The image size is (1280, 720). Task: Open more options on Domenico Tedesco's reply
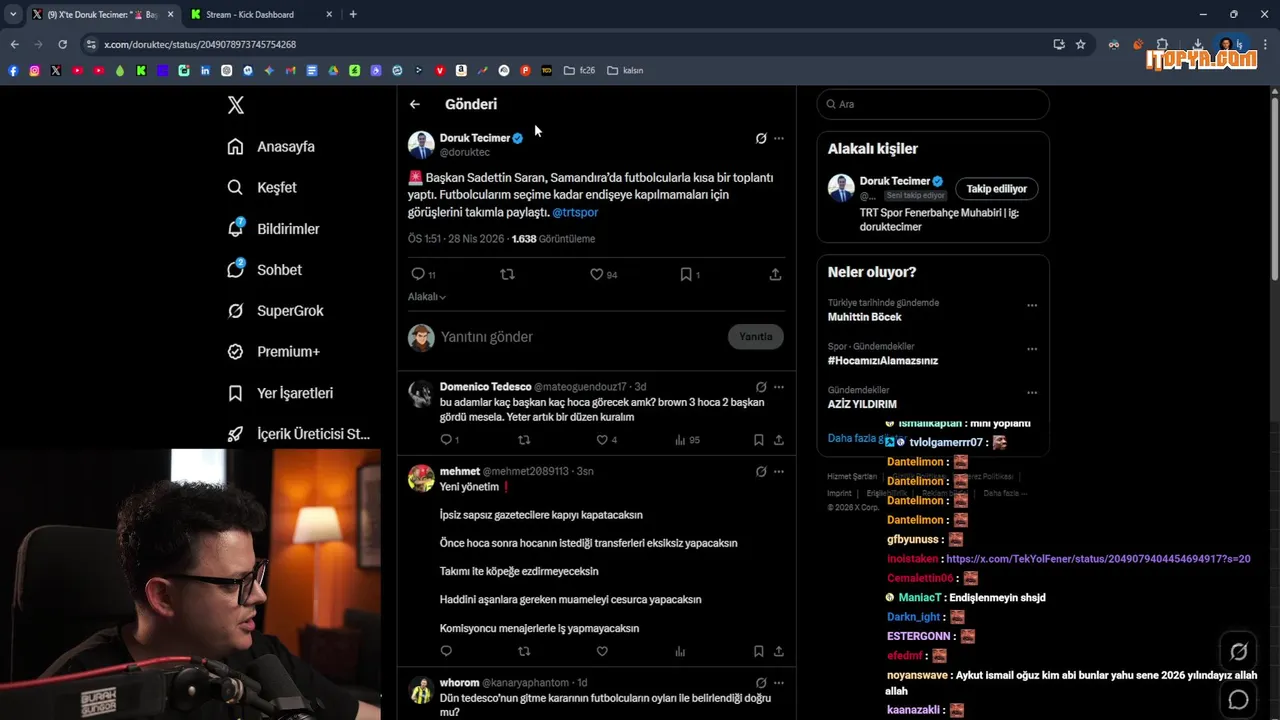(x=779, y=387)
